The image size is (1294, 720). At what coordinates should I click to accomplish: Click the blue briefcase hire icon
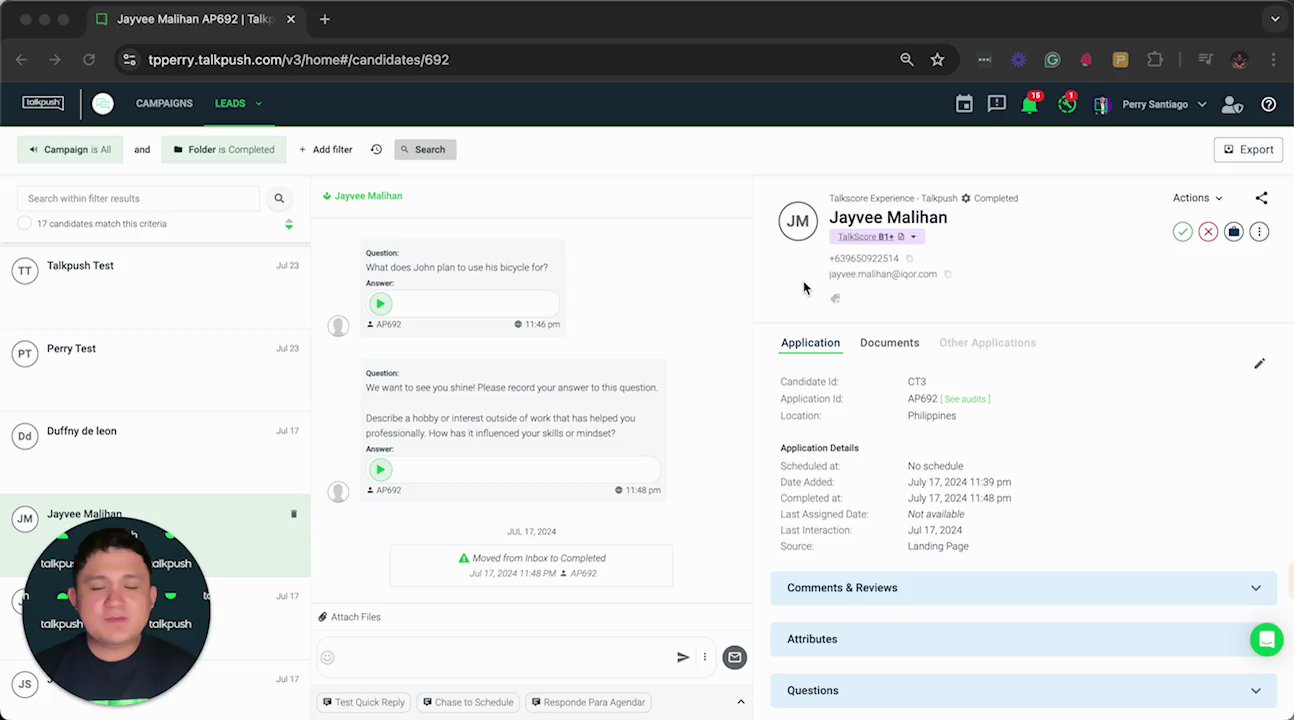(1234, 232)
